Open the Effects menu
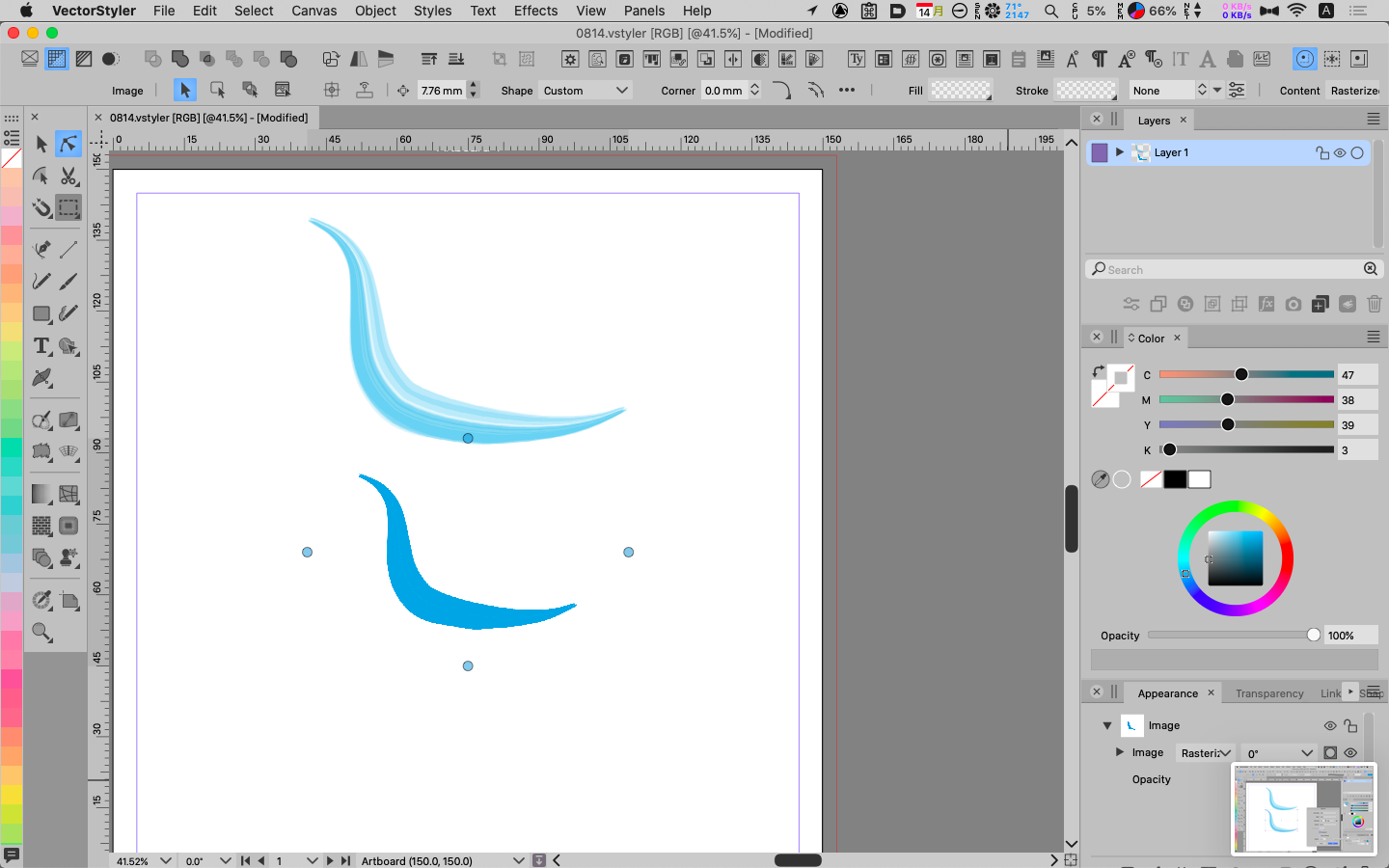 coord(535,11)
